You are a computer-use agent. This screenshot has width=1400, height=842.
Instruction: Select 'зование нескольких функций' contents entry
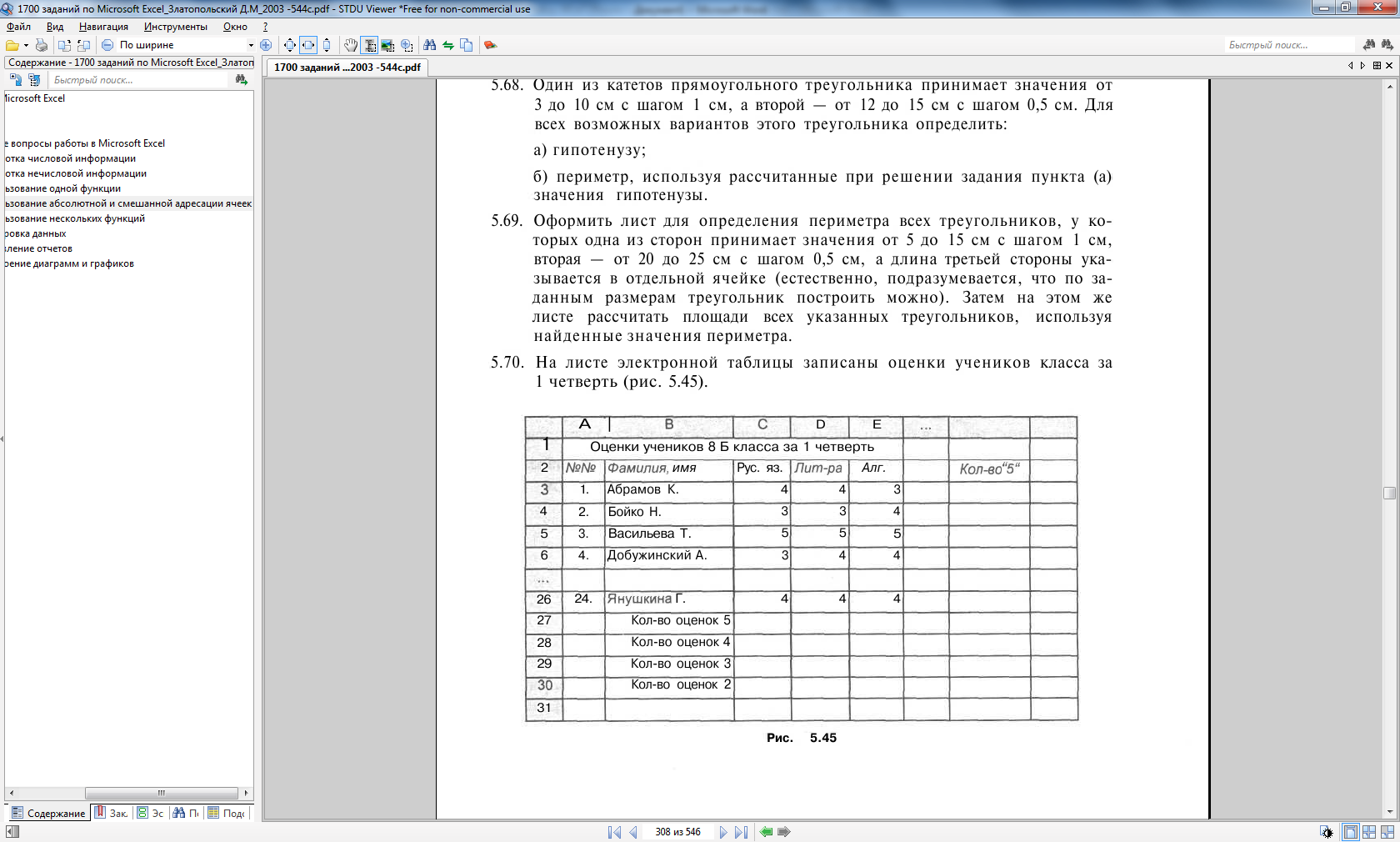tap(75, 218)
